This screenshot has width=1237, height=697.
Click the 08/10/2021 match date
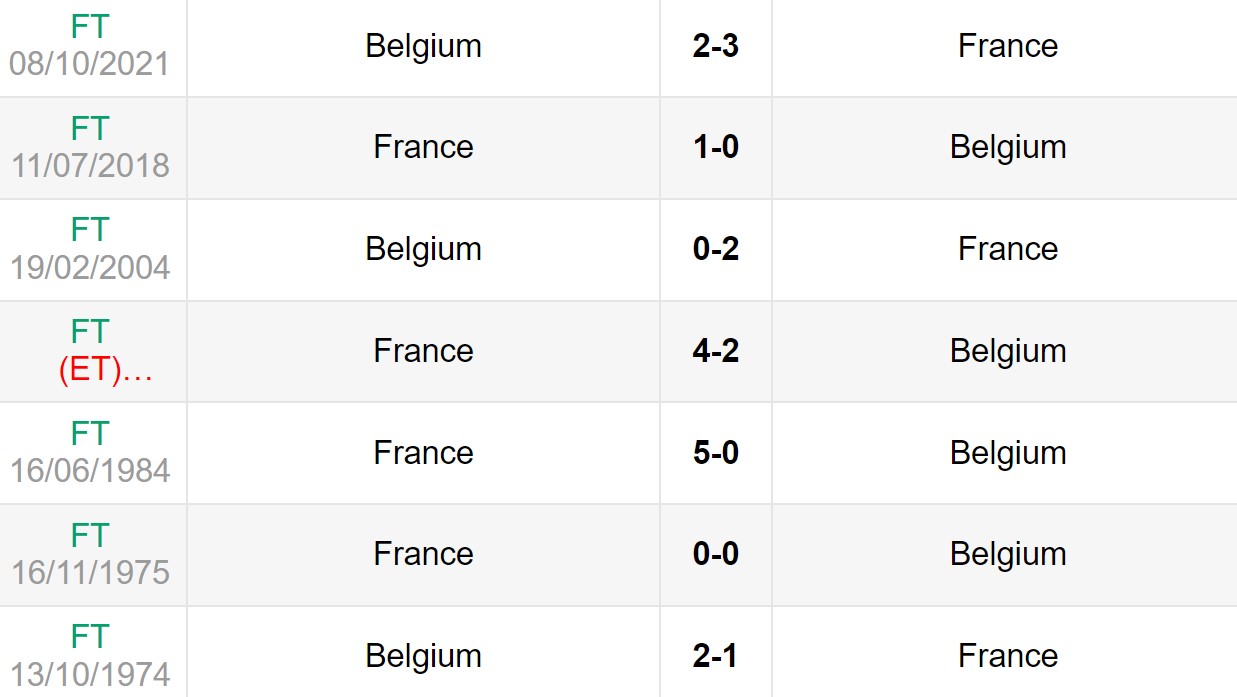point(90,64)
